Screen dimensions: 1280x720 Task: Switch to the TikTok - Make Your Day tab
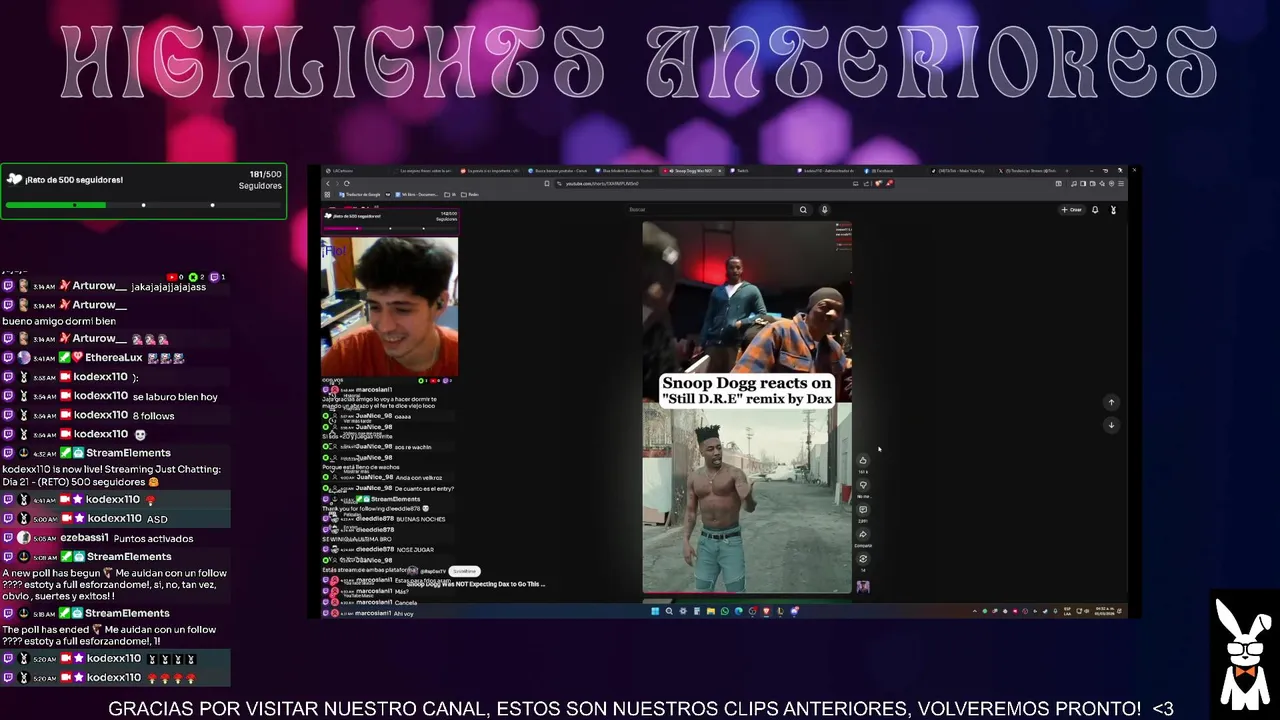(958, 171)
